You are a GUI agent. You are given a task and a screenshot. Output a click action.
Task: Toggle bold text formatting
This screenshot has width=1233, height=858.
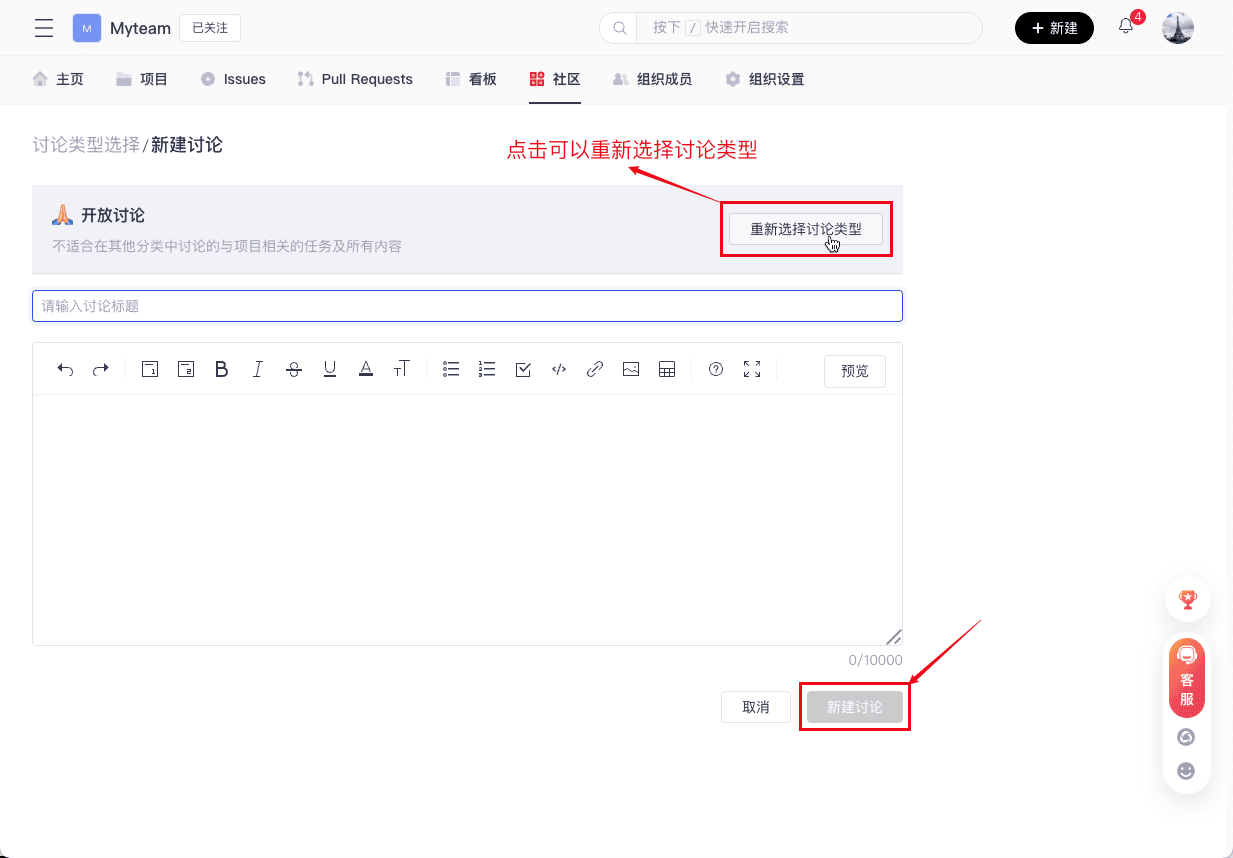point(222,370)
